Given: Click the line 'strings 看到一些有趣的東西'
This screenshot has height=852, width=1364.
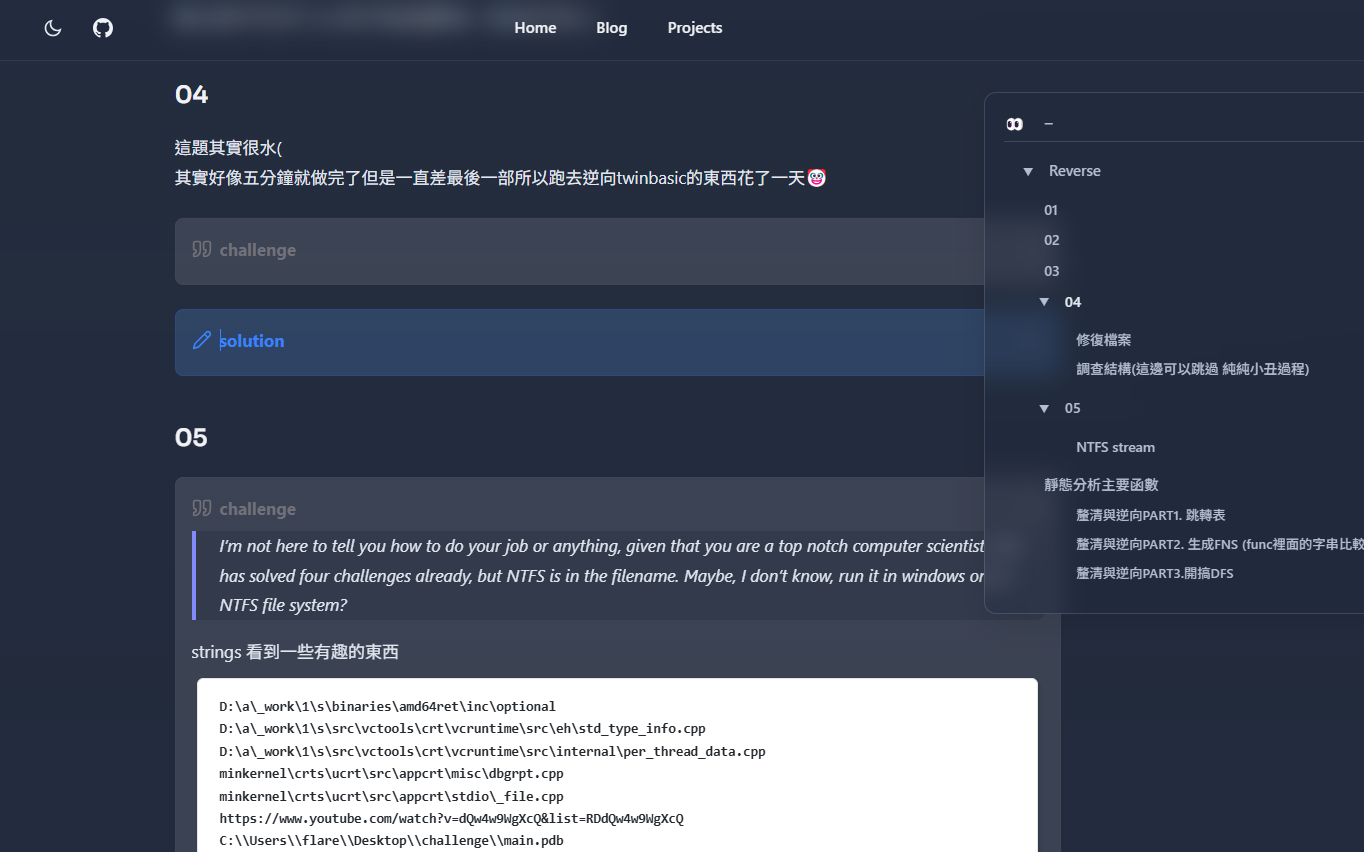Looking at the screenshot, I should point(295,652).
